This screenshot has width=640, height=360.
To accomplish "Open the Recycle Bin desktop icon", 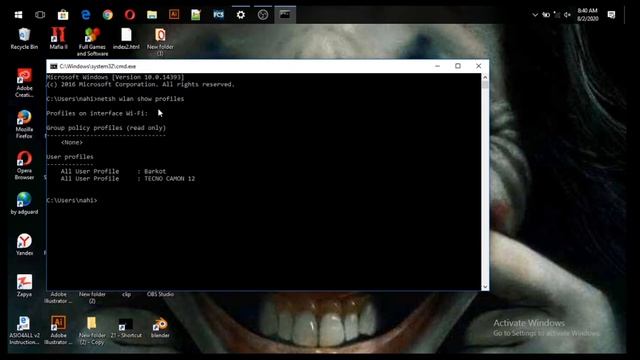I will point(24,39).
